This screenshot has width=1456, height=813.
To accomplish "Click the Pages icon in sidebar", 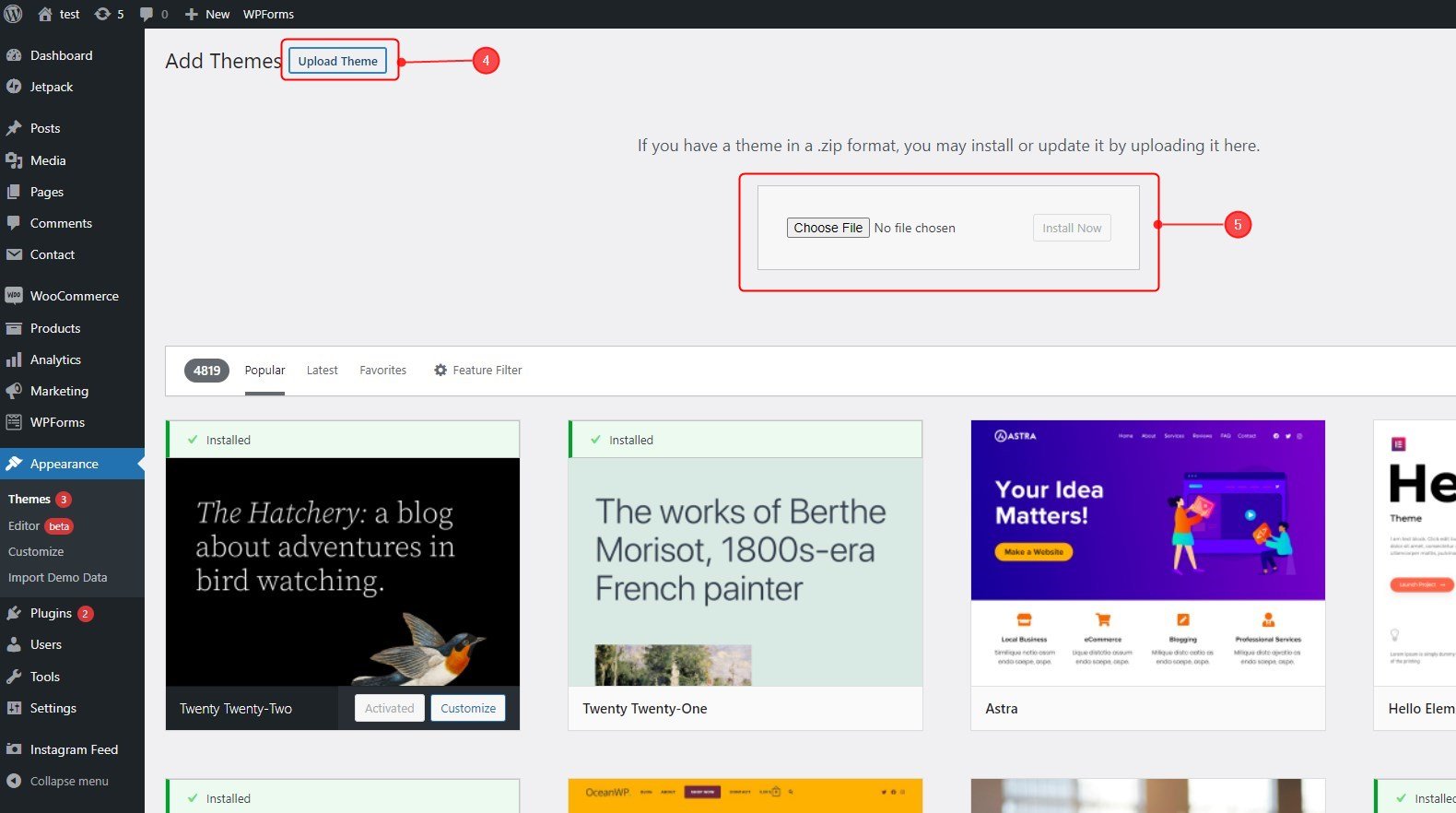I will point(14,192).
